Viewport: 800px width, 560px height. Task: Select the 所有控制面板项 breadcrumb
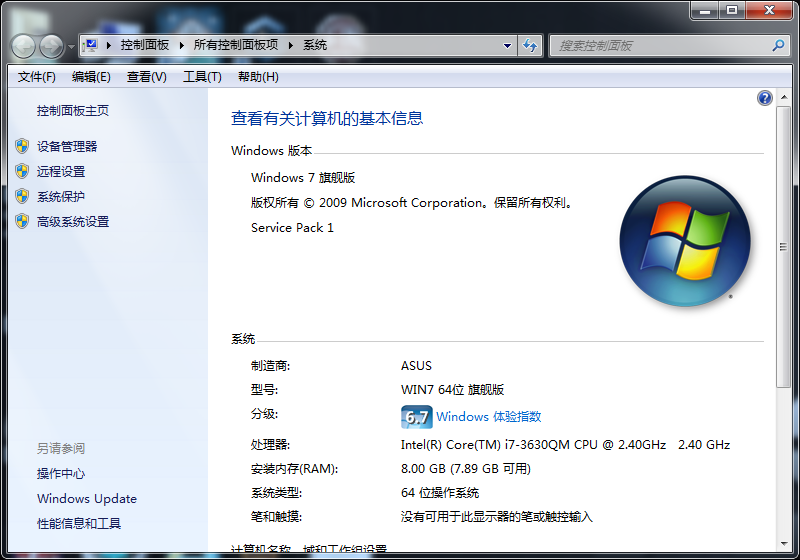pyautogui.click(x=236, y=45)
